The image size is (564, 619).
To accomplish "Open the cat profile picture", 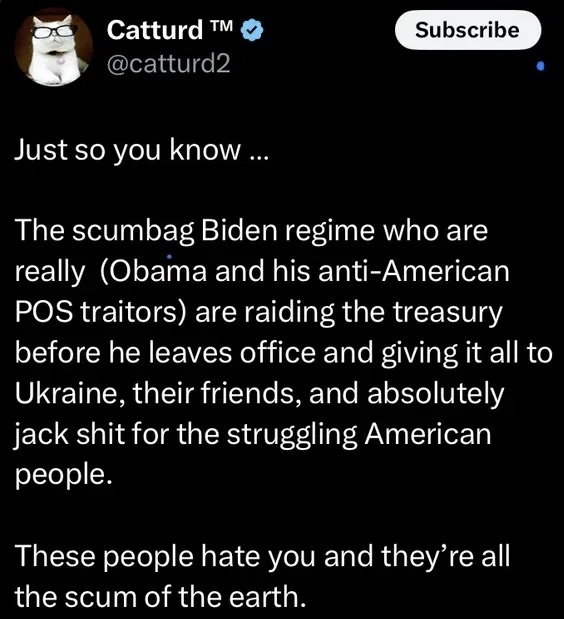I will point(54,47).
